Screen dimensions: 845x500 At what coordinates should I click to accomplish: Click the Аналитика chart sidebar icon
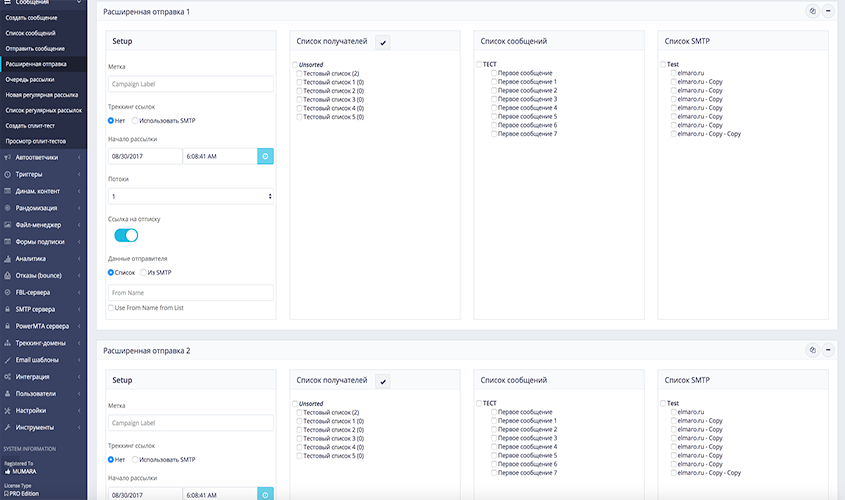[x=7, y=258]
